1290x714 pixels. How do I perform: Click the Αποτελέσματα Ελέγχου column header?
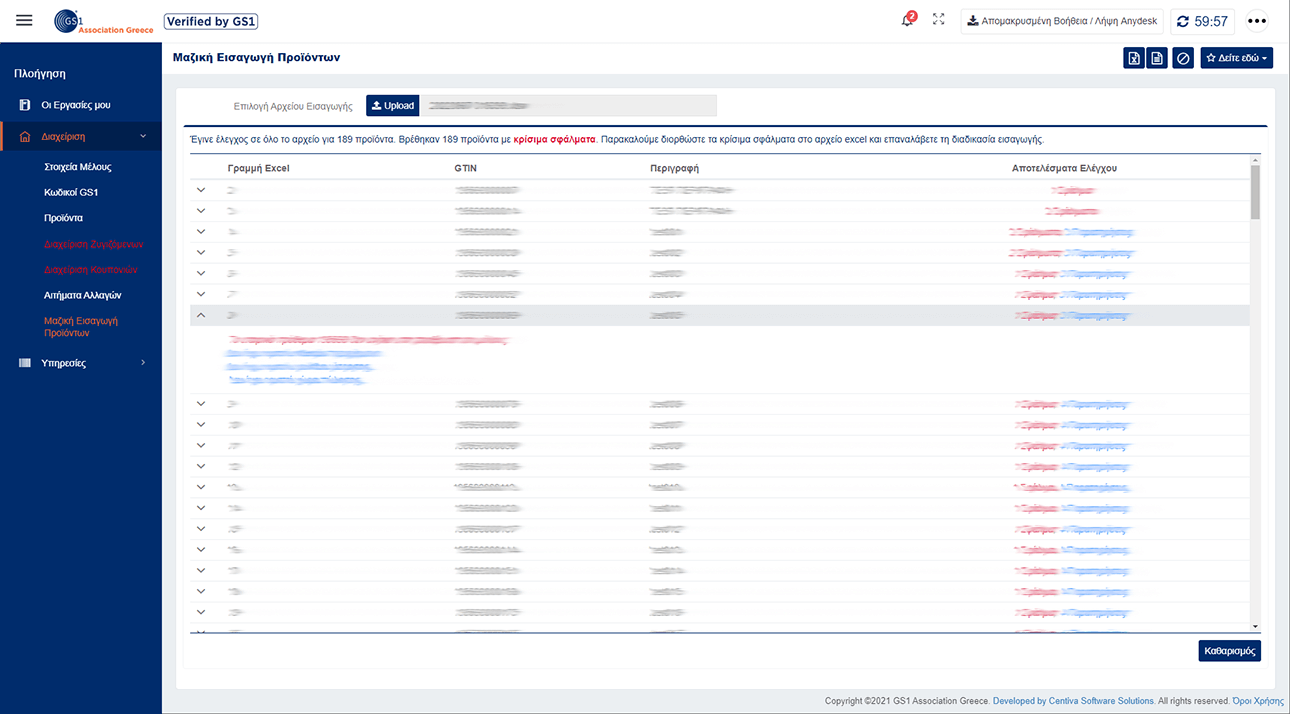point(1064,168)
